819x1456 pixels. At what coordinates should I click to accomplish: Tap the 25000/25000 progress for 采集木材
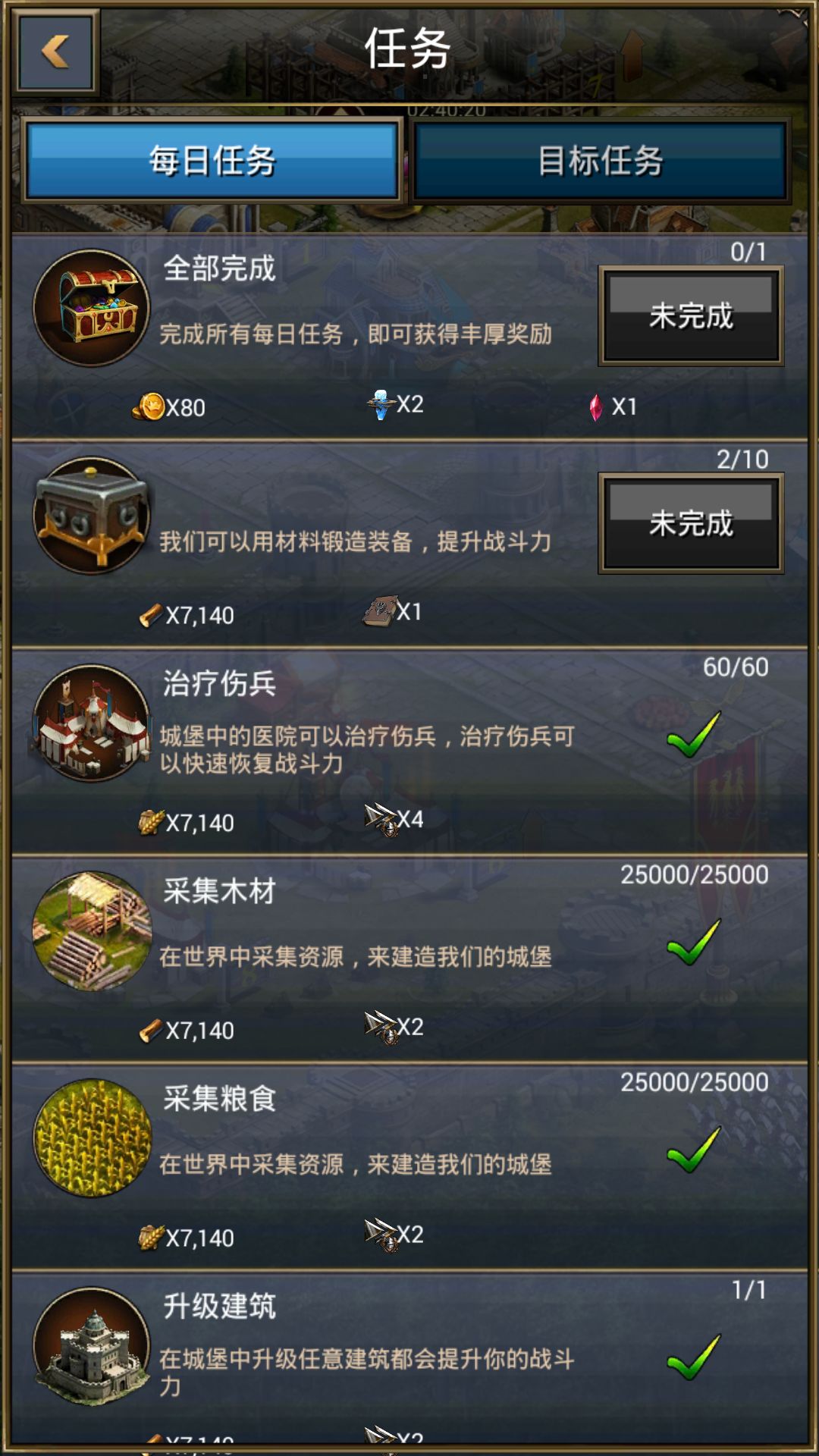(695, 874)
